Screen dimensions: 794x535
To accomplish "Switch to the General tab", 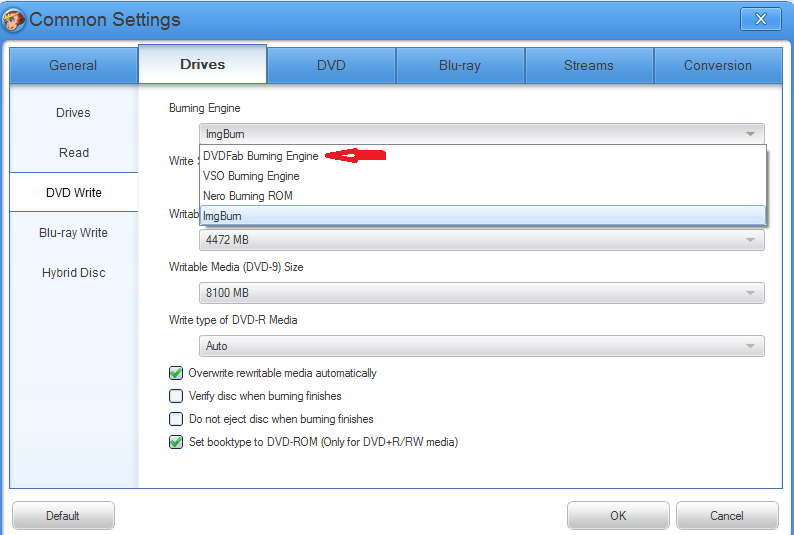I will pyautogui.click(x=73, y=65).
